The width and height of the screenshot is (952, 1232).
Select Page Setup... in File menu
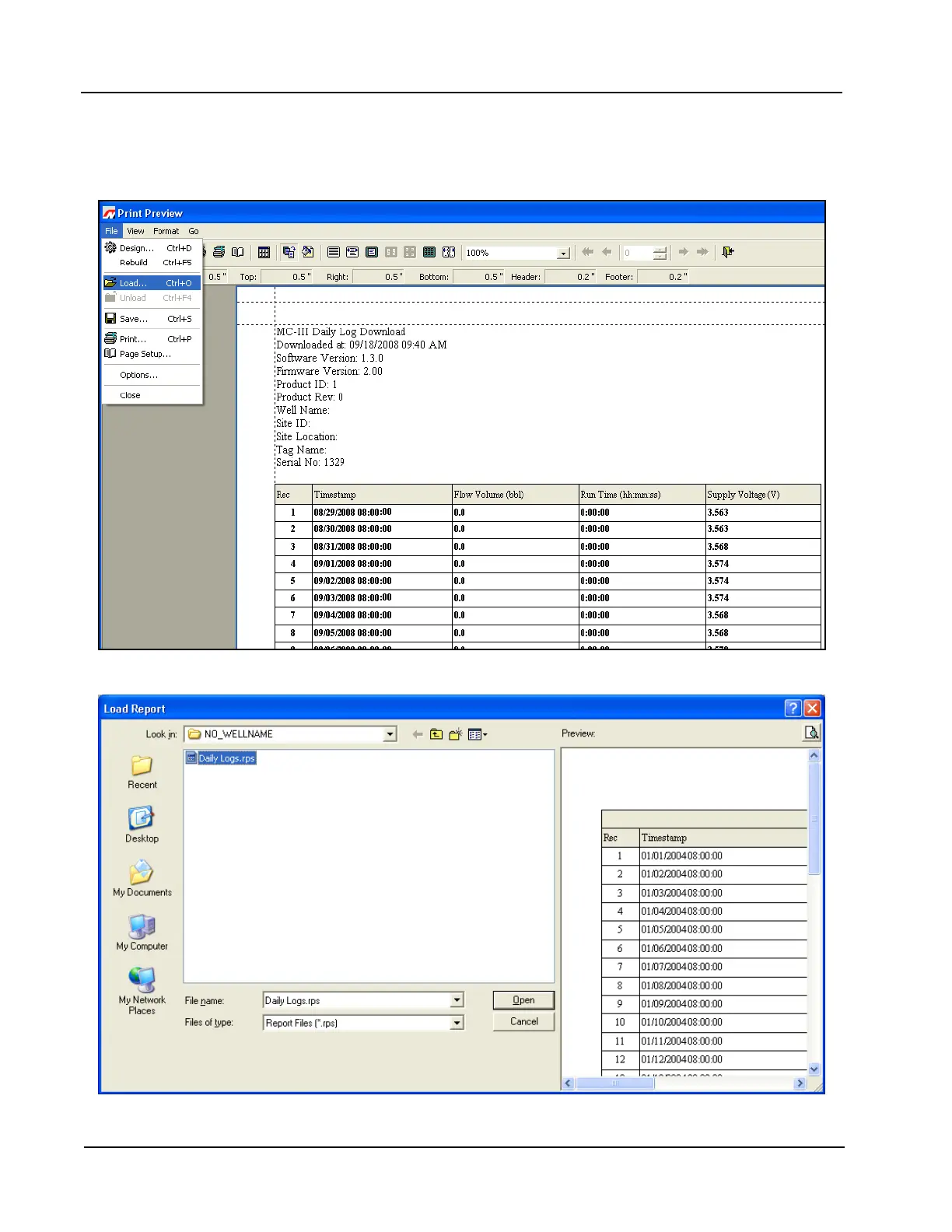(145, 354)
